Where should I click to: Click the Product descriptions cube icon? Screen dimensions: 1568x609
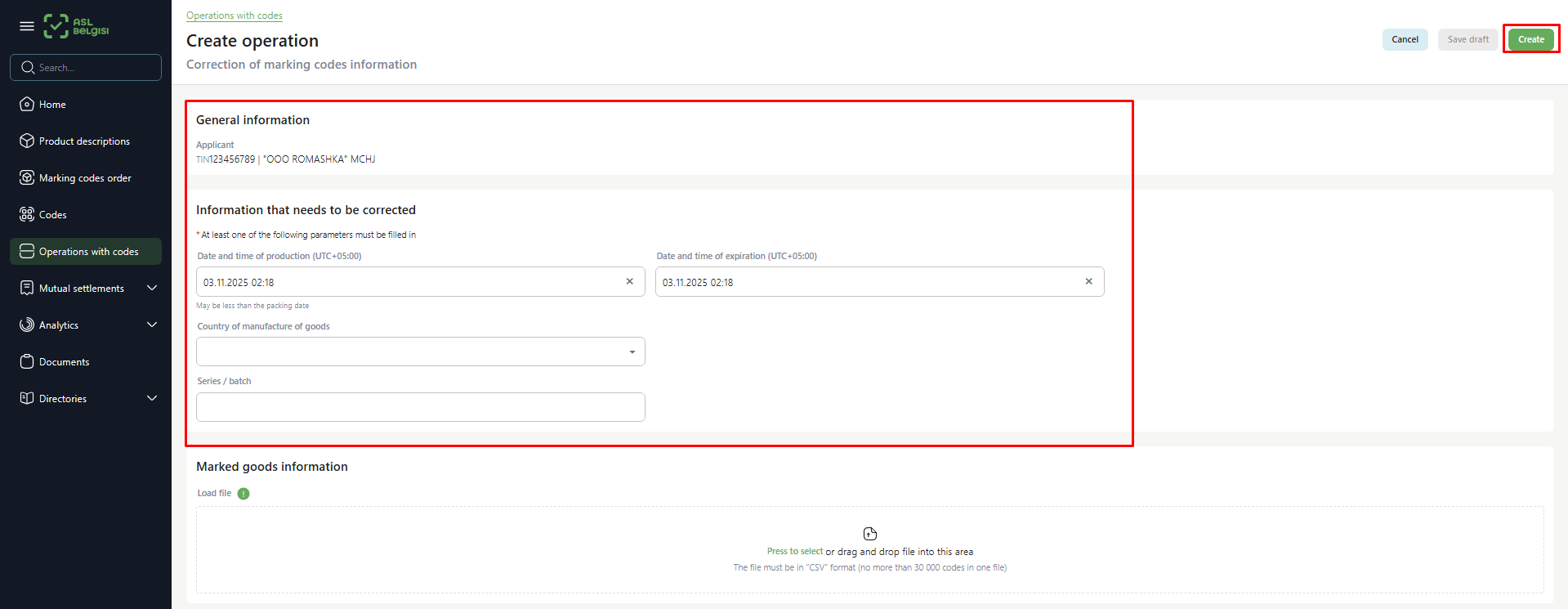click(x=27, y=141)
